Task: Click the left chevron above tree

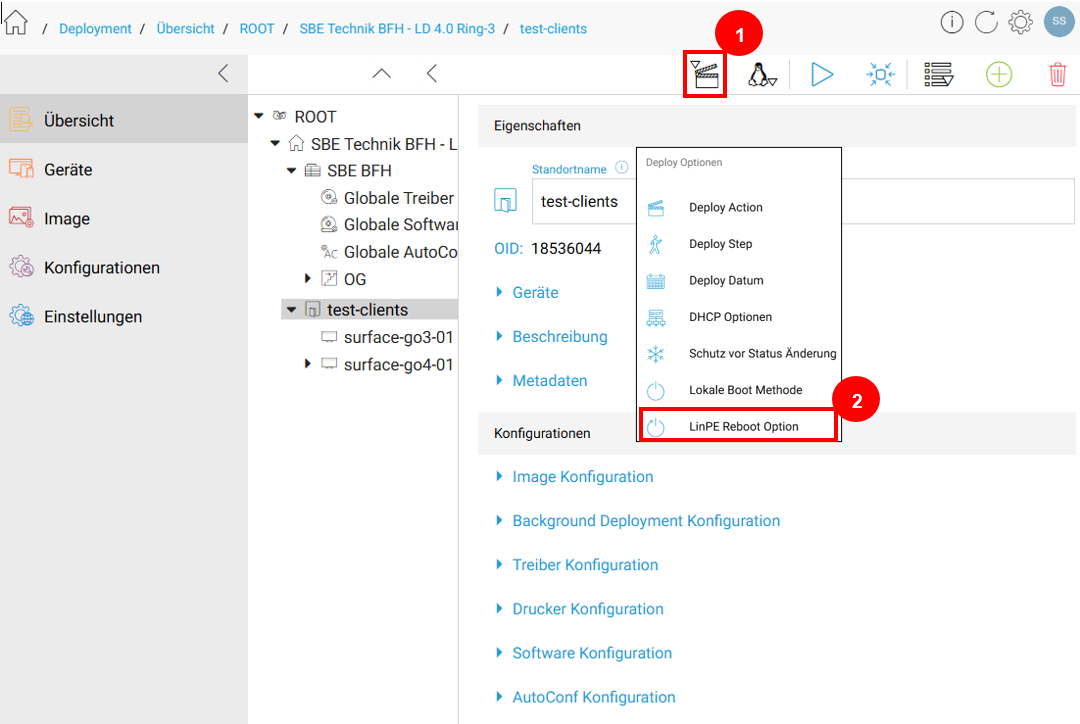Action: 432,74
